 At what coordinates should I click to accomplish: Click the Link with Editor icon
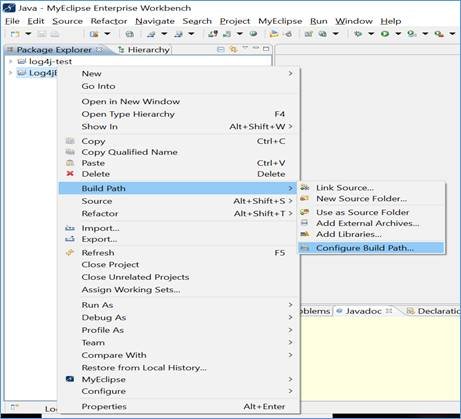click(233, 49)
